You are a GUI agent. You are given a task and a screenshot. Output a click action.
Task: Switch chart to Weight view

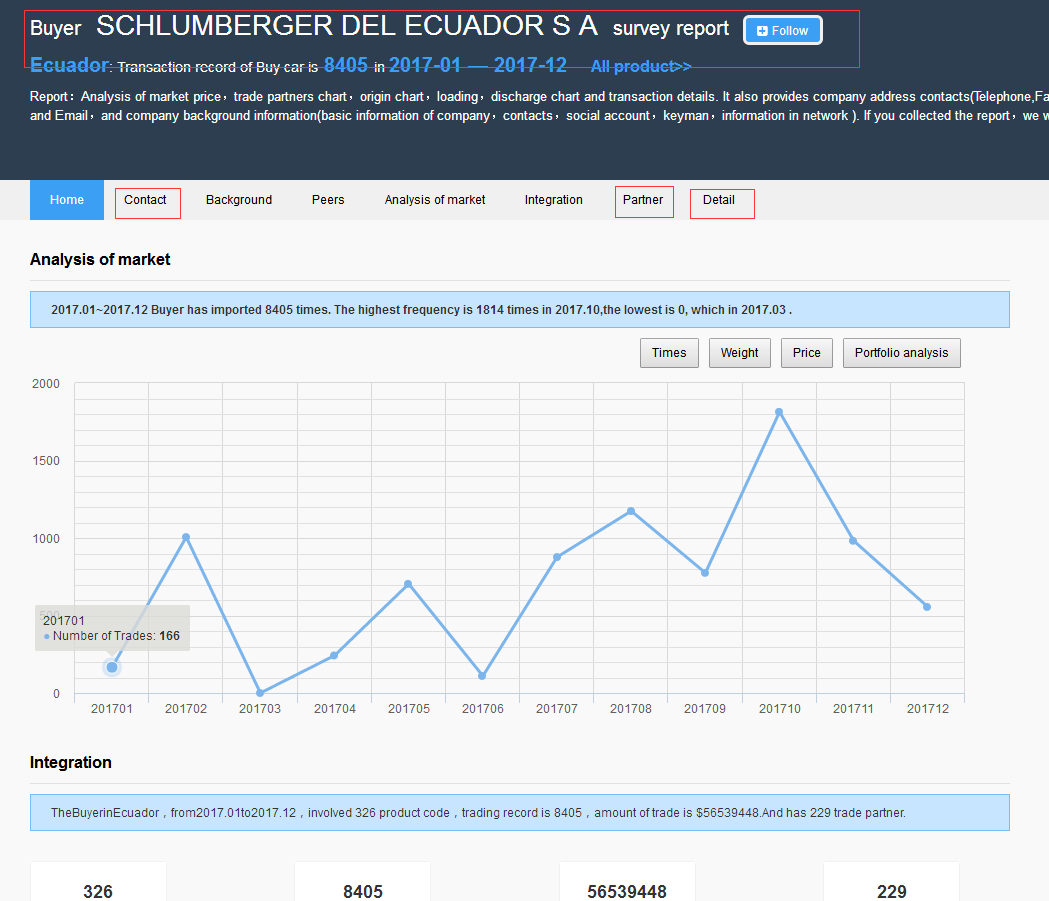click(x=740, y=353)
